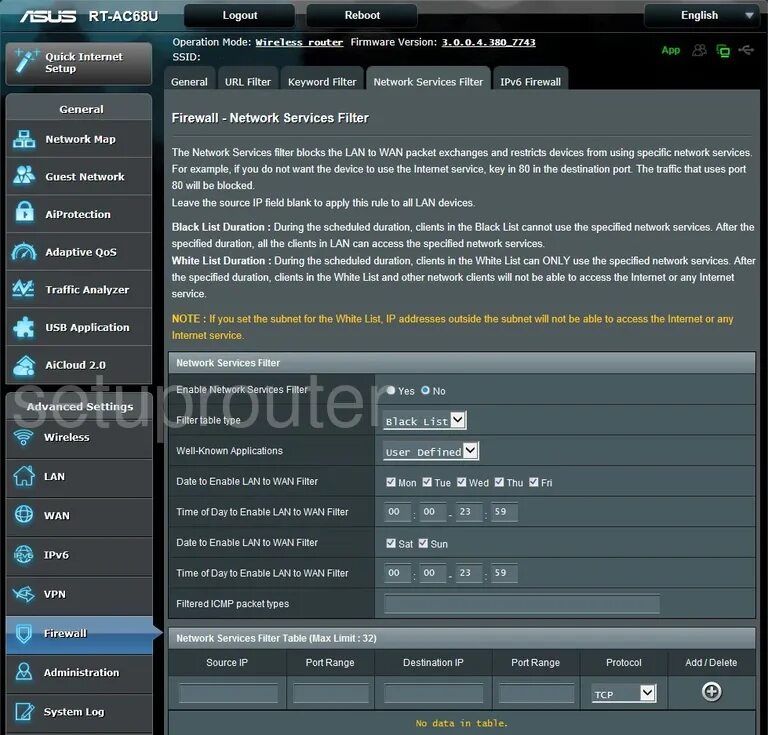
Task: Click the AiCloud 2.0 cloud icon
Action: pos(24,365)
